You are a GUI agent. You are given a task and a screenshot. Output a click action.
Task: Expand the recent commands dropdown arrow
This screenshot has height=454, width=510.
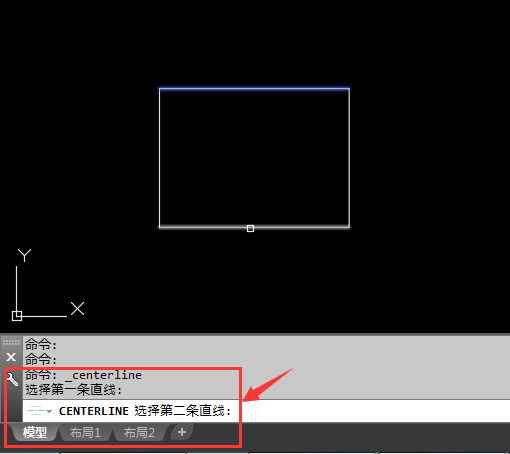point(49,411)
